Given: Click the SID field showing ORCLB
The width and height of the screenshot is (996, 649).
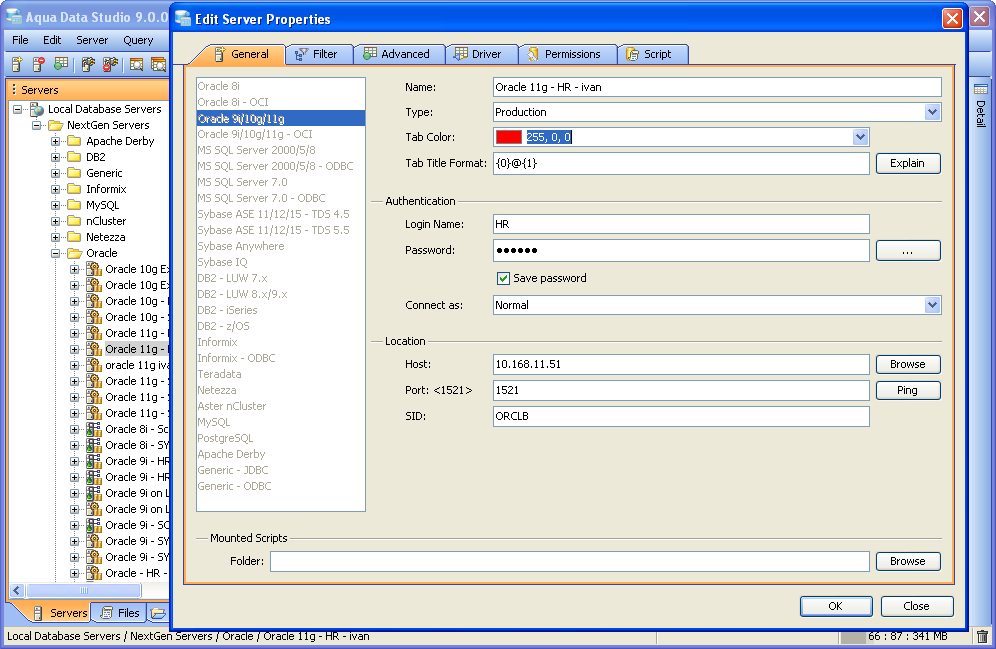Looking at the screenshot, I should tap(681, 417).
